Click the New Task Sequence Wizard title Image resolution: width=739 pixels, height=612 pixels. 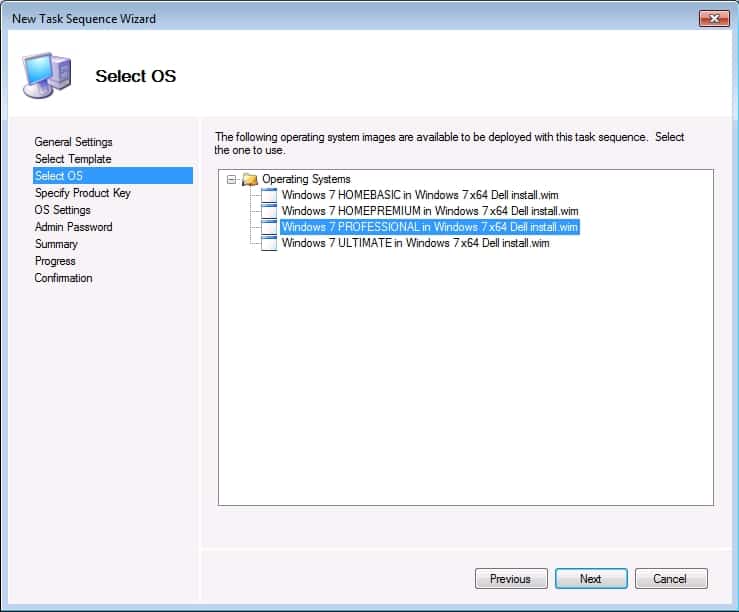pyautogui.click(x=84, y=19)
